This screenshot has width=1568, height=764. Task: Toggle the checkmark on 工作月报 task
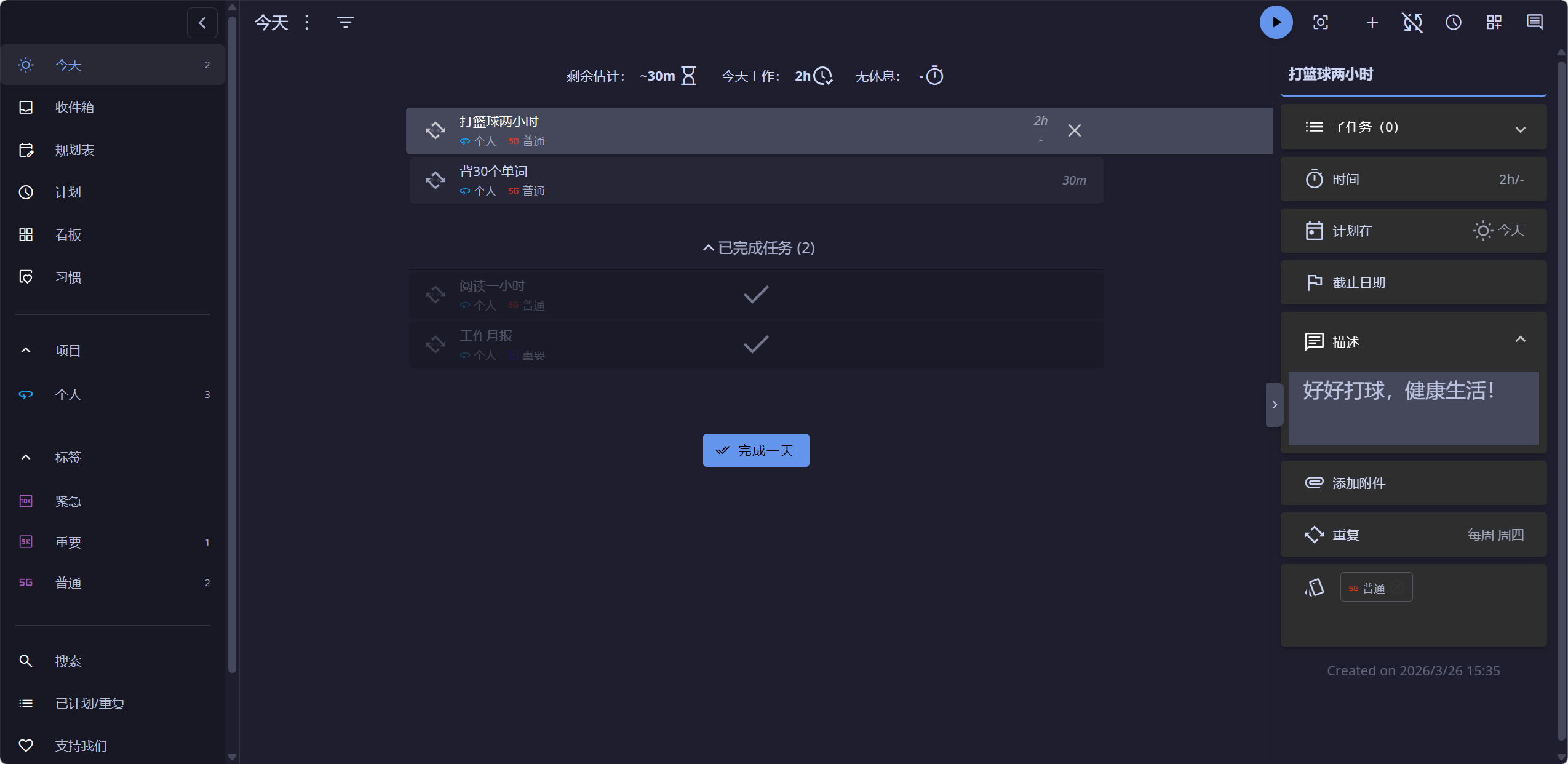[x=755, y=344]
